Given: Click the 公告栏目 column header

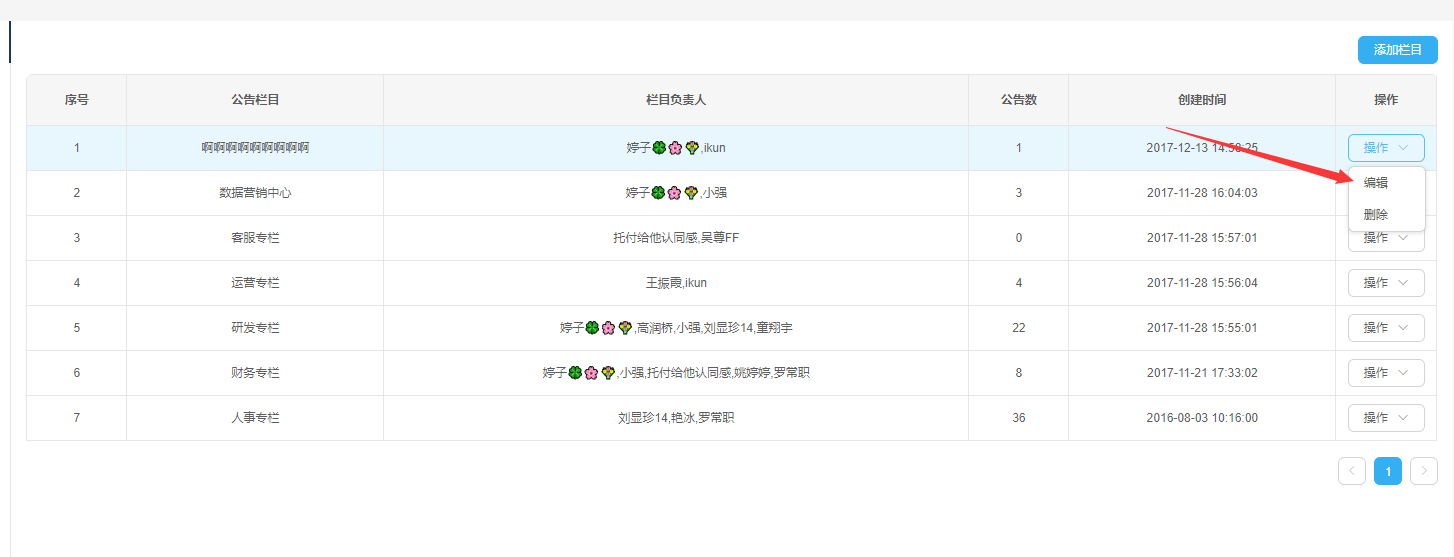Looking at the screenshot, I should (255, 100).
